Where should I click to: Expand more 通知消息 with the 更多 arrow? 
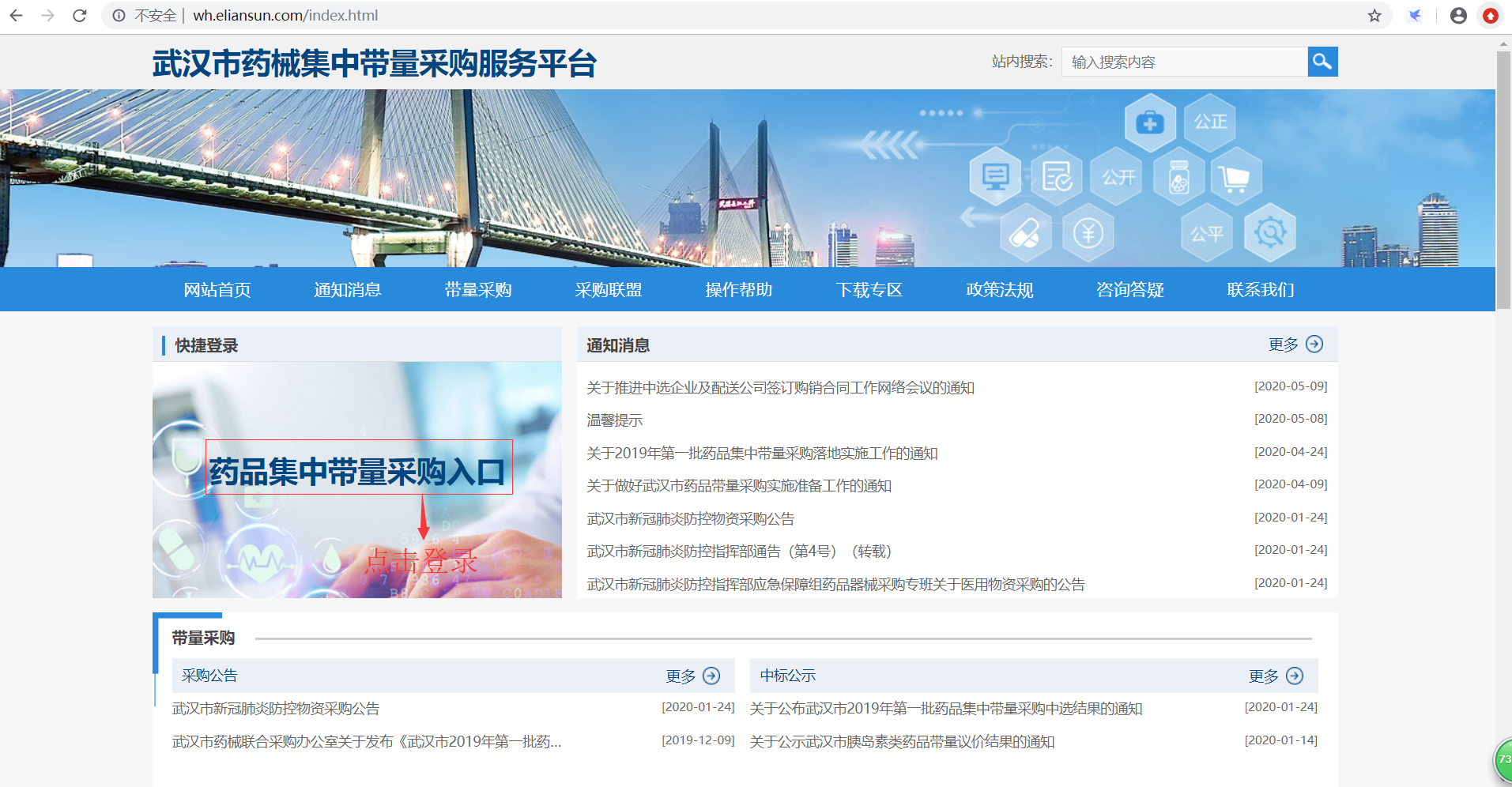(1314, 345)
